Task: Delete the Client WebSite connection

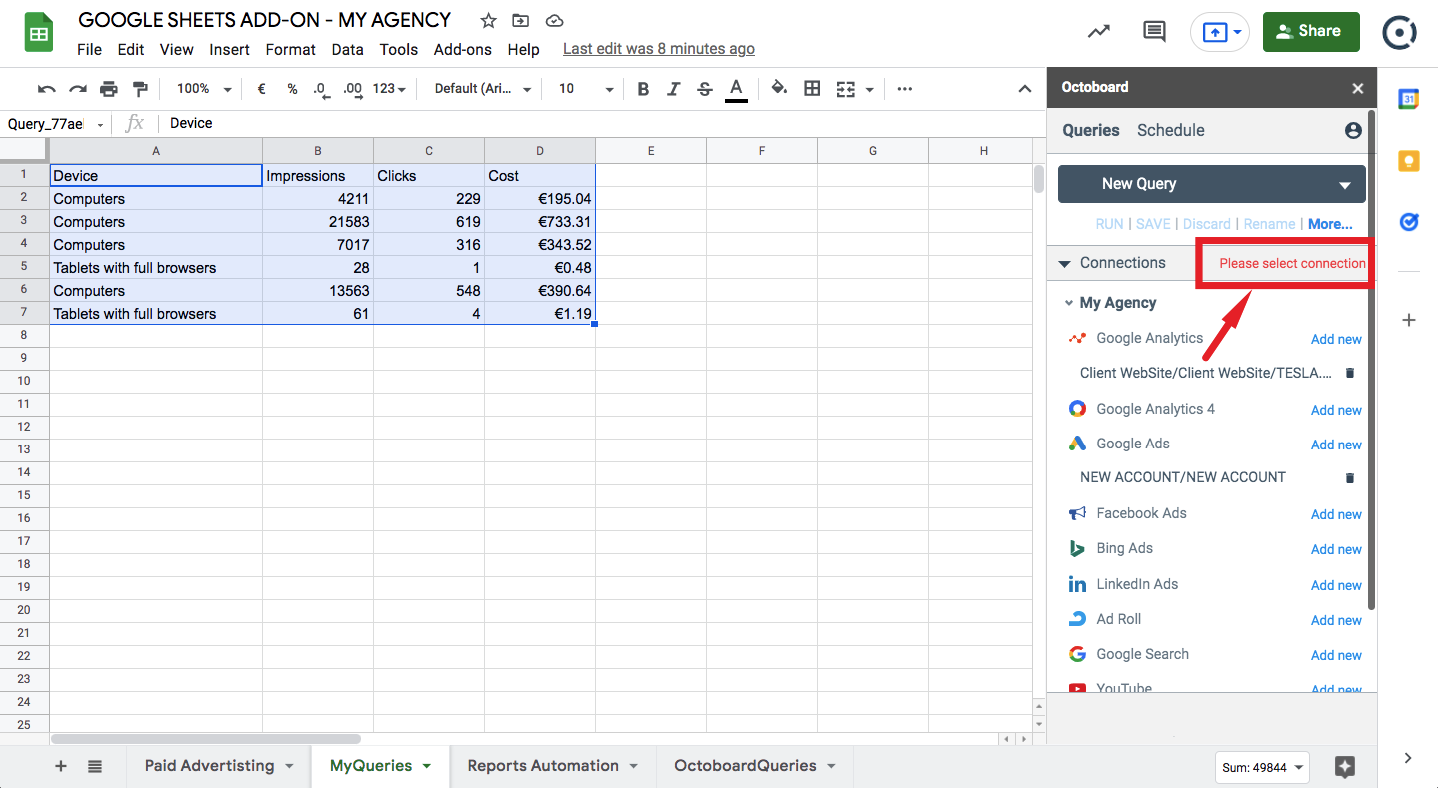Action: click(1349, 373)
